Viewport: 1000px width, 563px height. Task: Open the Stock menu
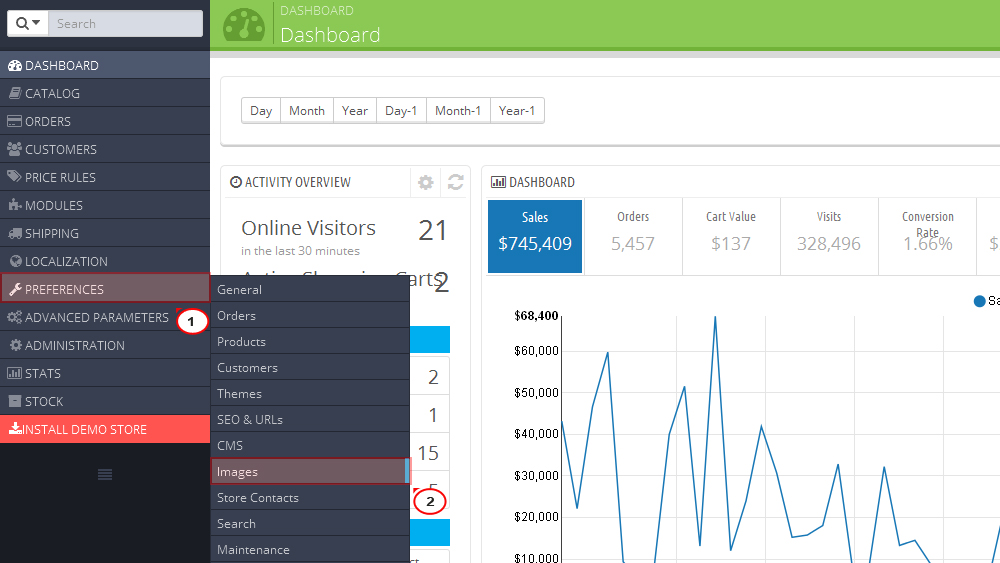click(x=105, y=402)
